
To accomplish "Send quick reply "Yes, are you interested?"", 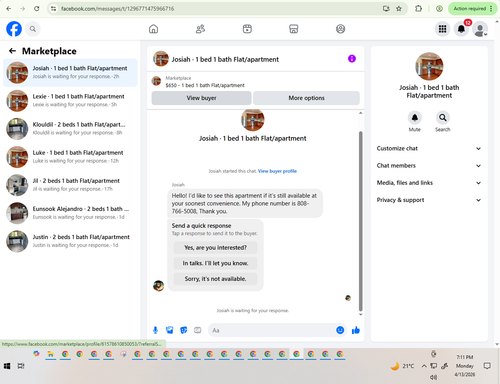I will click(215, 248).
